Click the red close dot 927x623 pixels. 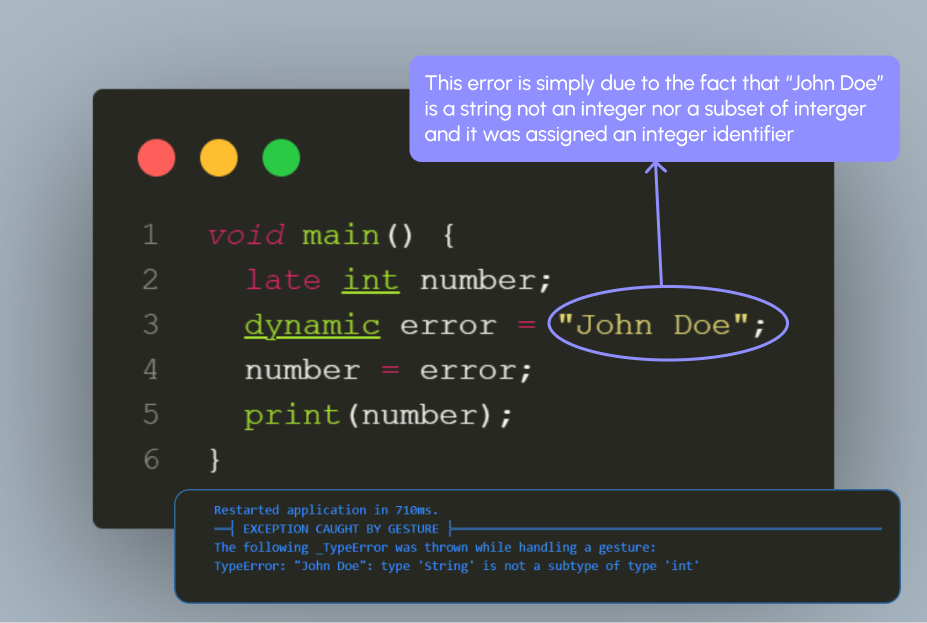[x=157, y=158]
